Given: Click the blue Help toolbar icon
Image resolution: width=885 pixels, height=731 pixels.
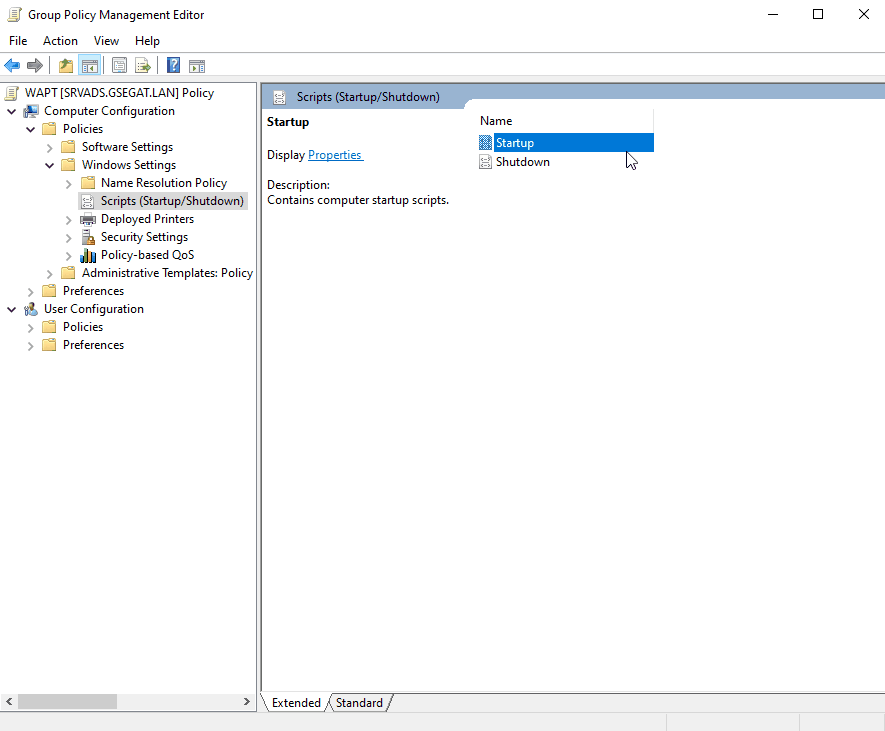Looking at the screenshot, I should tap(173, 66).
